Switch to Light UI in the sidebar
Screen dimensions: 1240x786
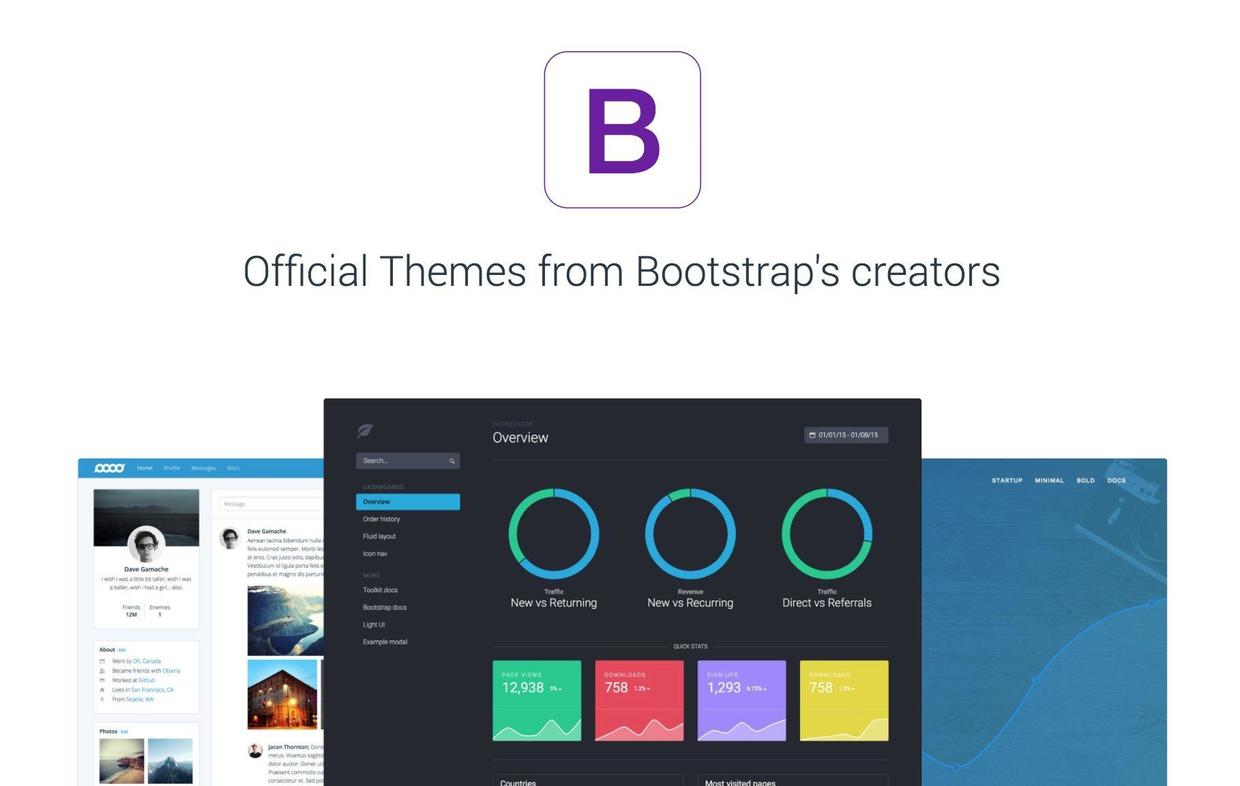[x=374, y=625]
